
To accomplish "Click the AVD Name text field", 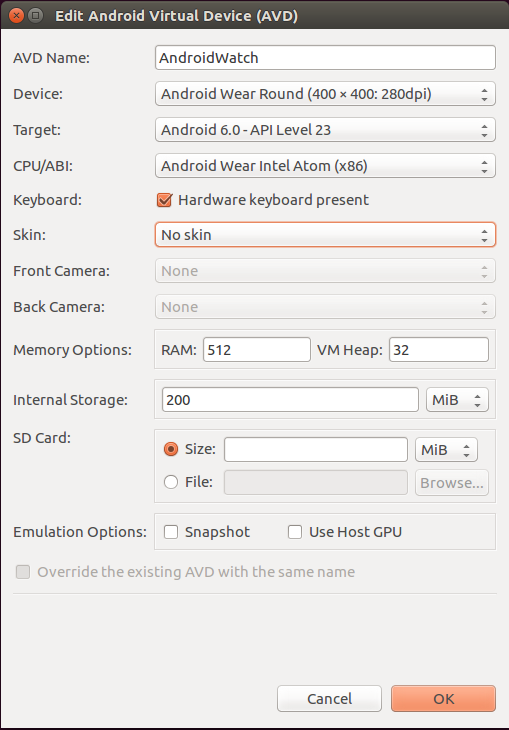I will pyautogui.click(x=325, y=58).
